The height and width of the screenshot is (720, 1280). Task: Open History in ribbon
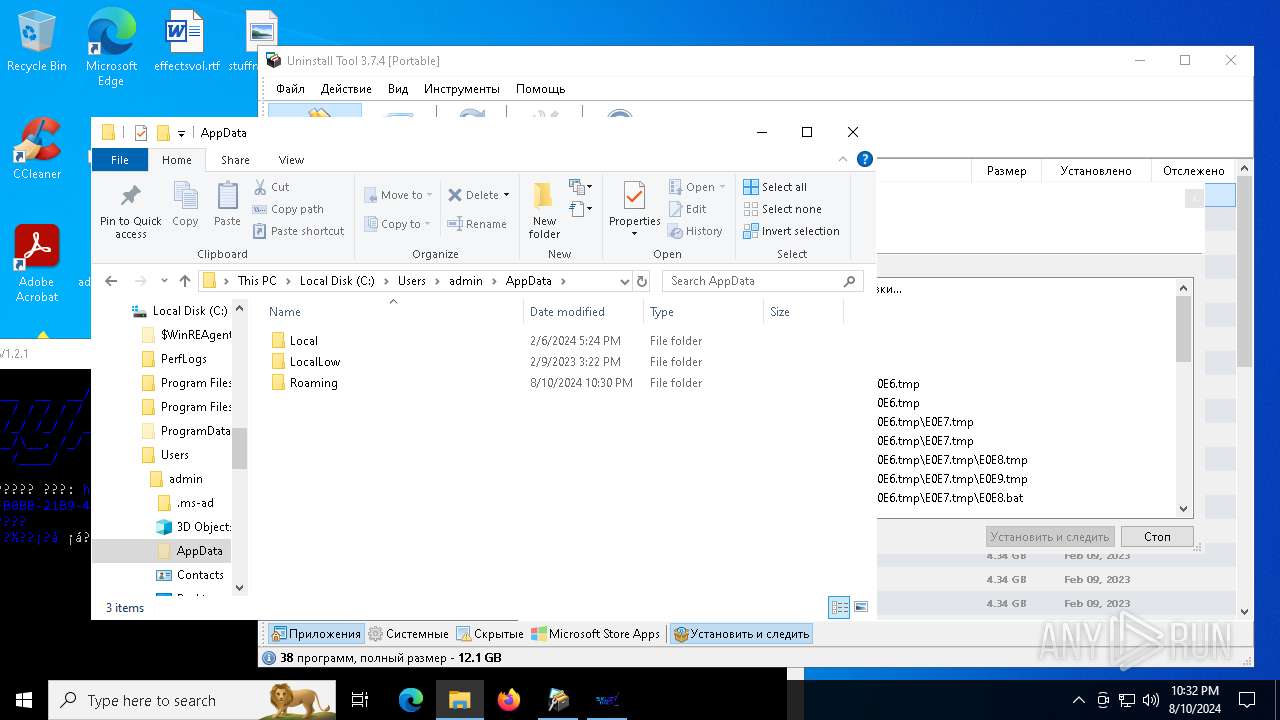[695, 231]
